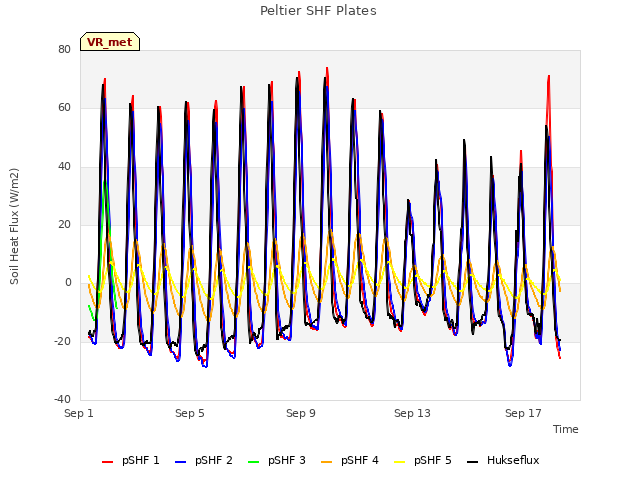Click the red pSHF 1 legend swatch
Image resolution: width=640 pixels, height=480 pixels.
pos(107,462)
